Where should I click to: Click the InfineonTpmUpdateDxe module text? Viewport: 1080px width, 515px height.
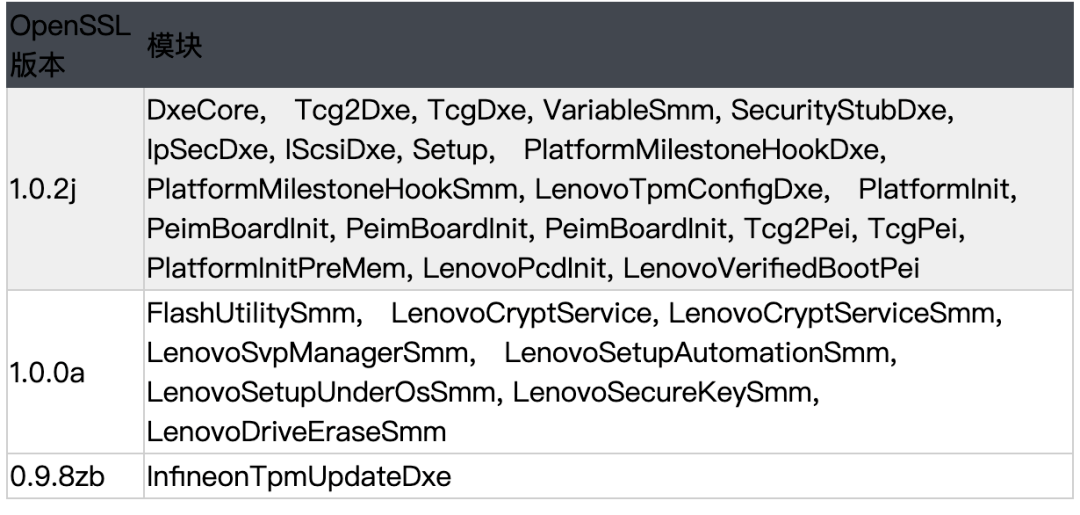(299, 476)
